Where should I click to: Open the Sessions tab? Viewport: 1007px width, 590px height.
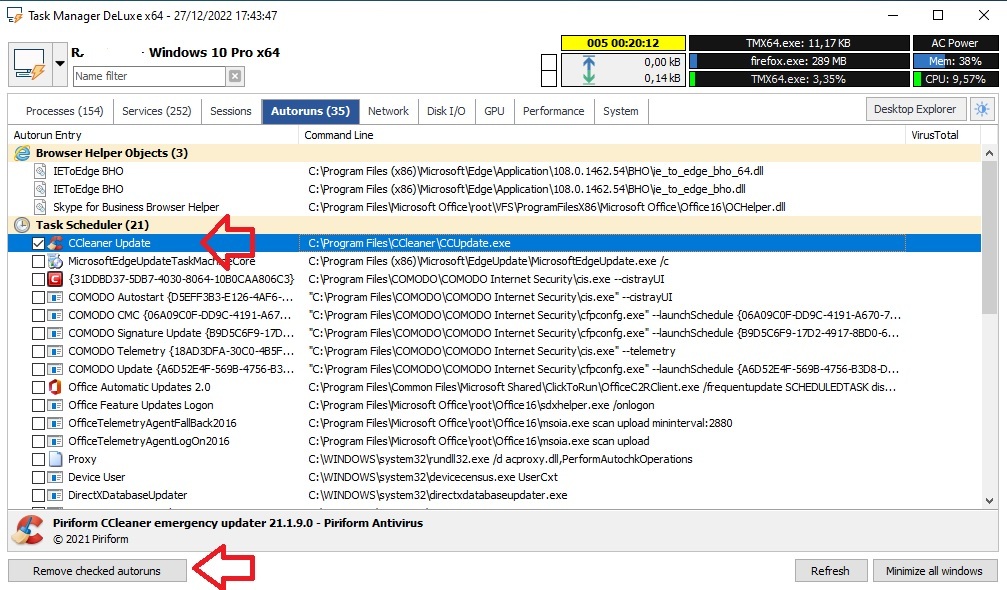(231, 111)
